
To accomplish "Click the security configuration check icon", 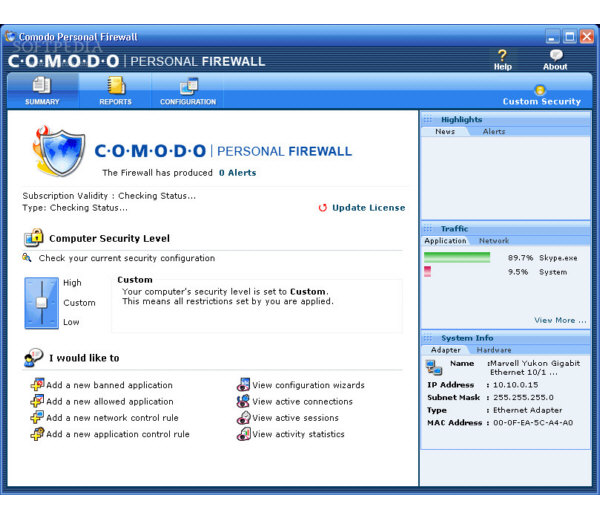I will 27,258.
